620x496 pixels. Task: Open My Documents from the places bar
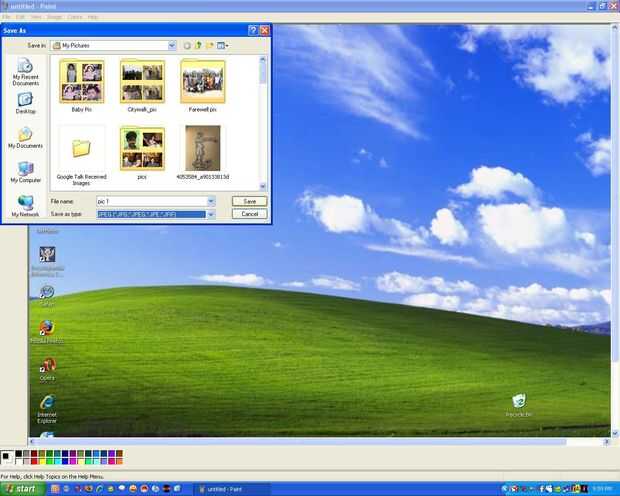(x=25, y=138)
